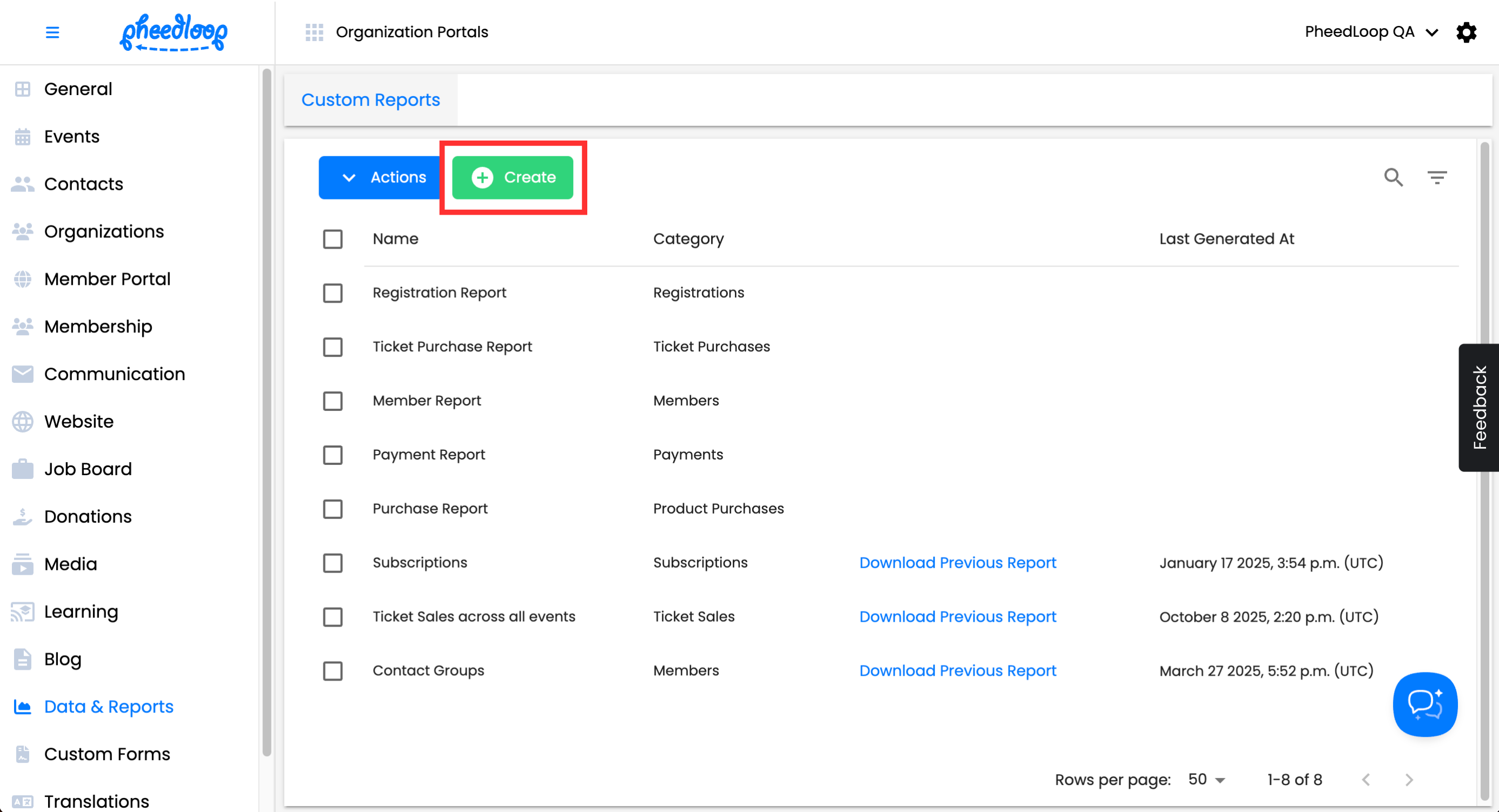Open the filter list icon
Viewport: 1499px width, 812px height.
point(1437,177)
